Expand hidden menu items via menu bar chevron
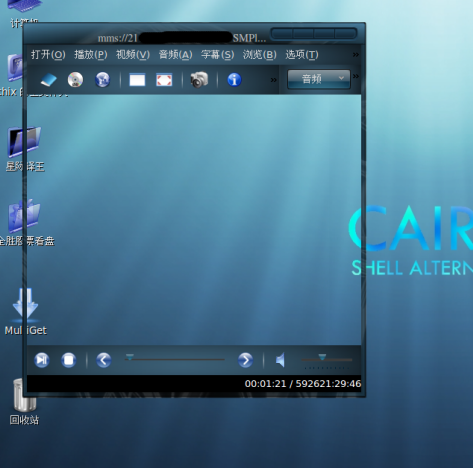473x468 pixels. tap(356, 55)
